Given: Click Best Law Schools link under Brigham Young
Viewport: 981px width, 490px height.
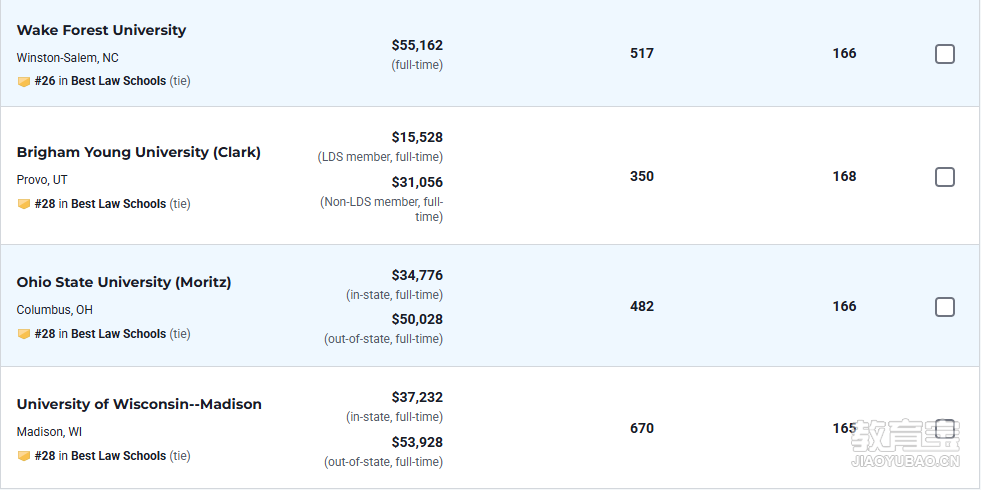Looking at the screenshot, I should click(118, 203).
